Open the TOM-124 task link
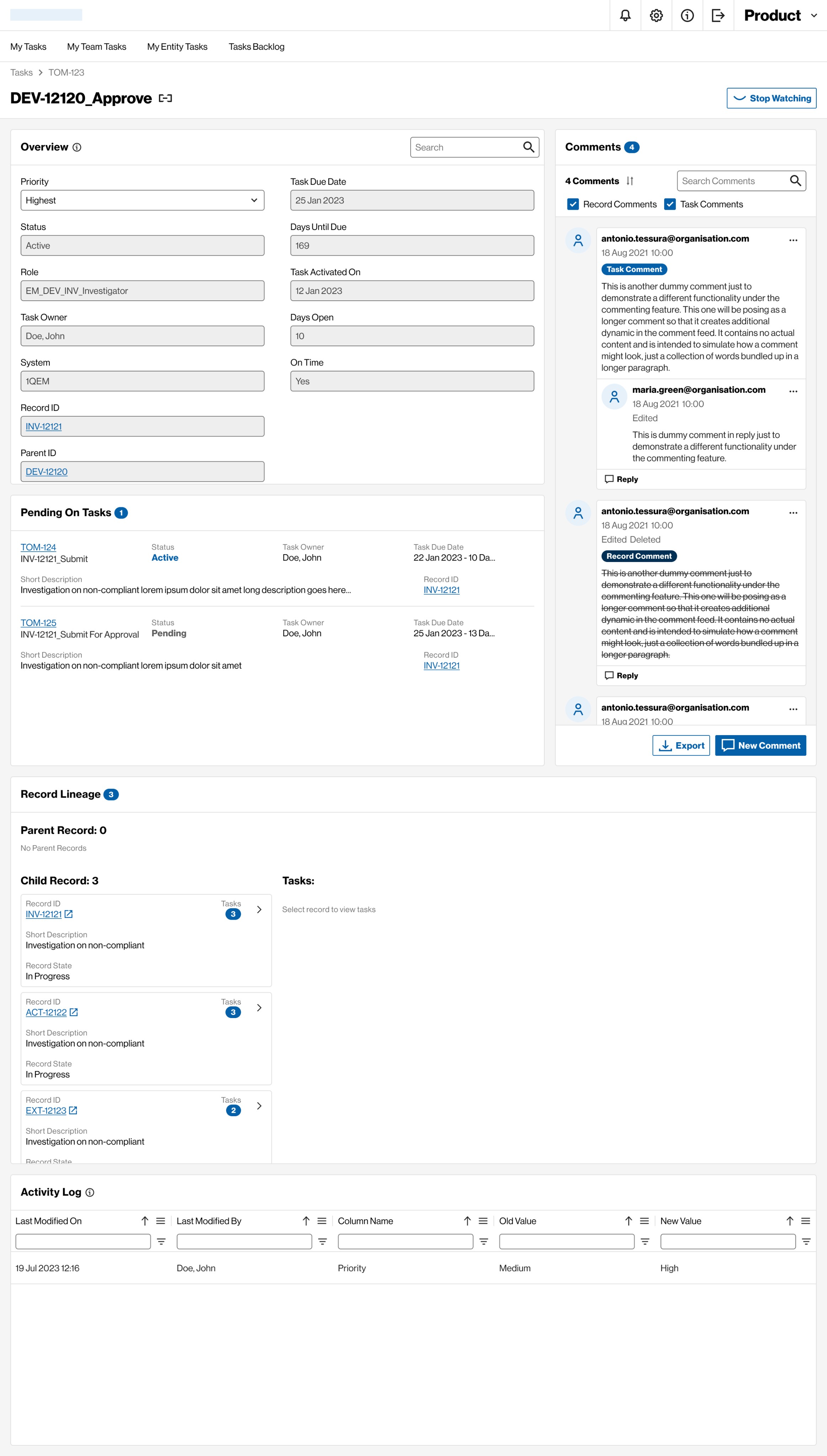Screen dimensions: 827x1456 [38, 547]
